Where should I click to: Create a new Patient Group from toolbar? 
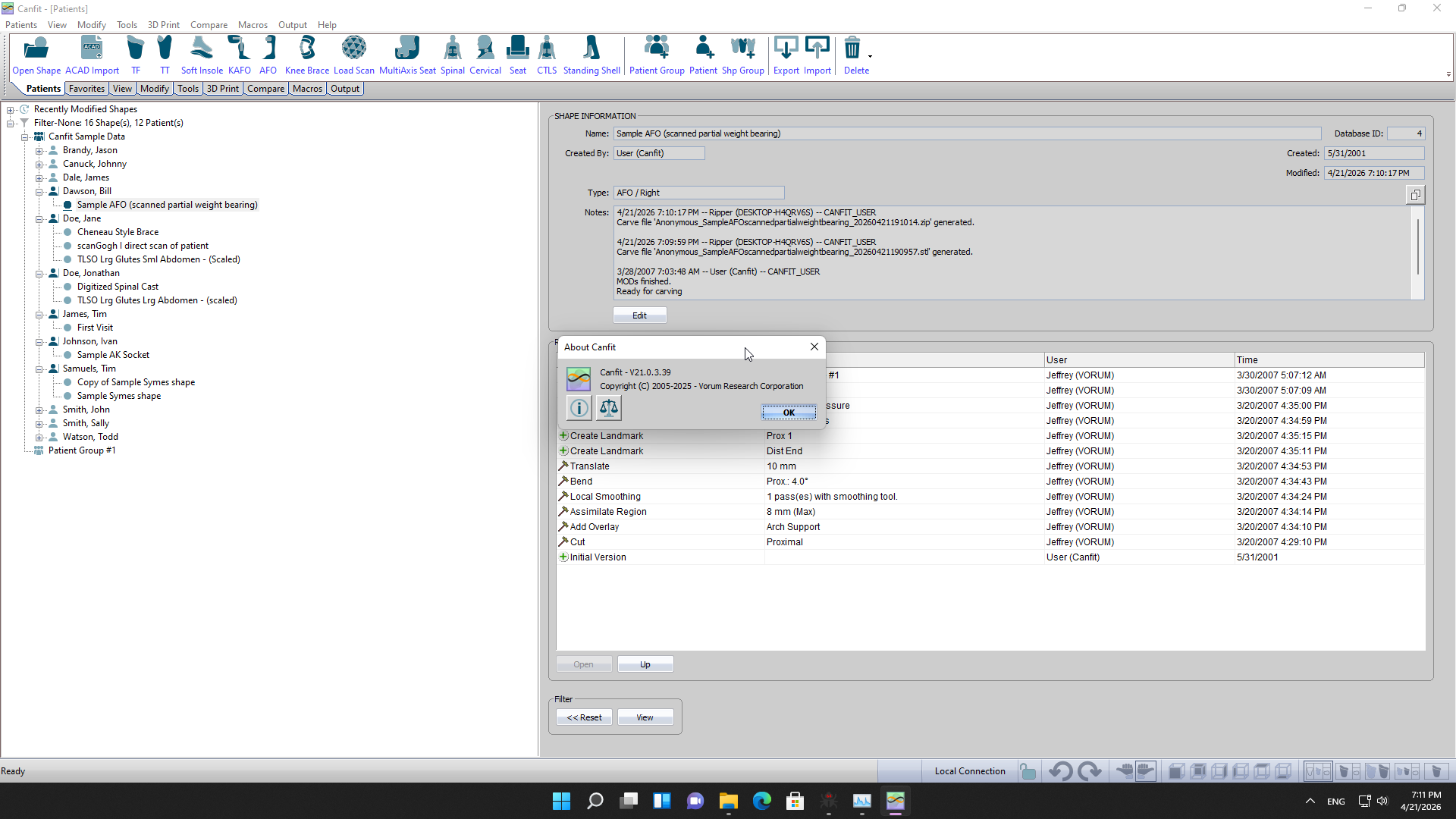(657, 55)
